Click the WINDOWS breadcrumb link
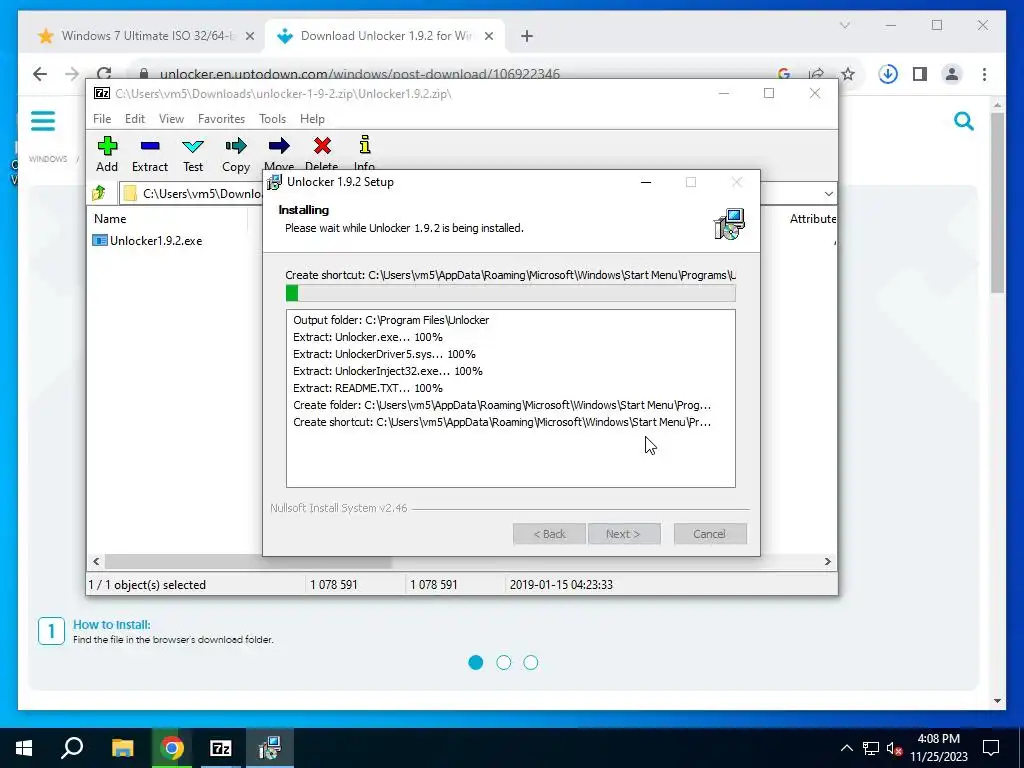This screenshot has width=1024, height=768. click(48, 159)
